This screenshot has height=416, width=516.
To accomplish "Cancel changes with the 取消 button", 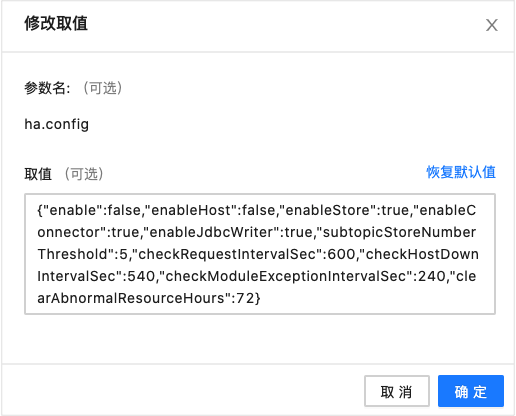I will coord(397,391).
